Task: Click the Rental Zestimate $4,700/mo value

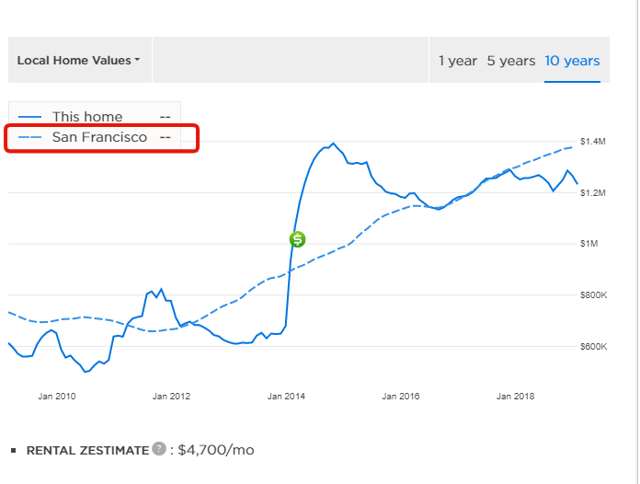Action: tap(216, 450)
